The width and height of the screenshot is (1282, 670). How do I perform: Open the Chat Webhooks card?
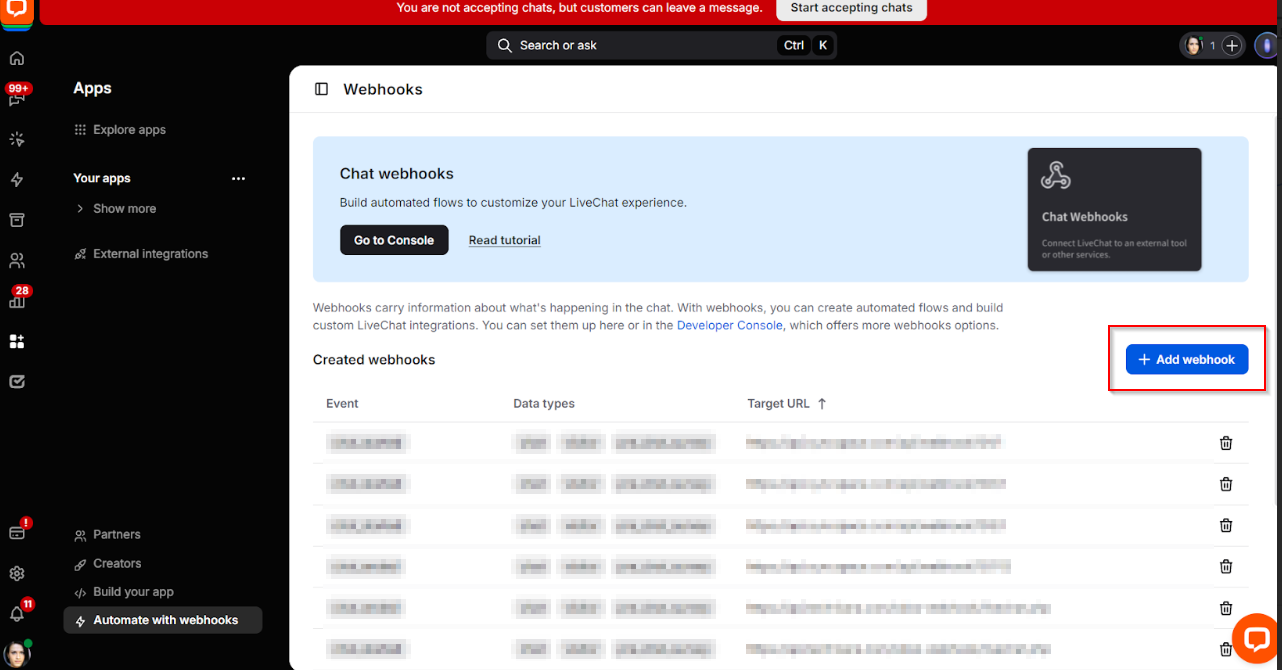coord(1114,209)
